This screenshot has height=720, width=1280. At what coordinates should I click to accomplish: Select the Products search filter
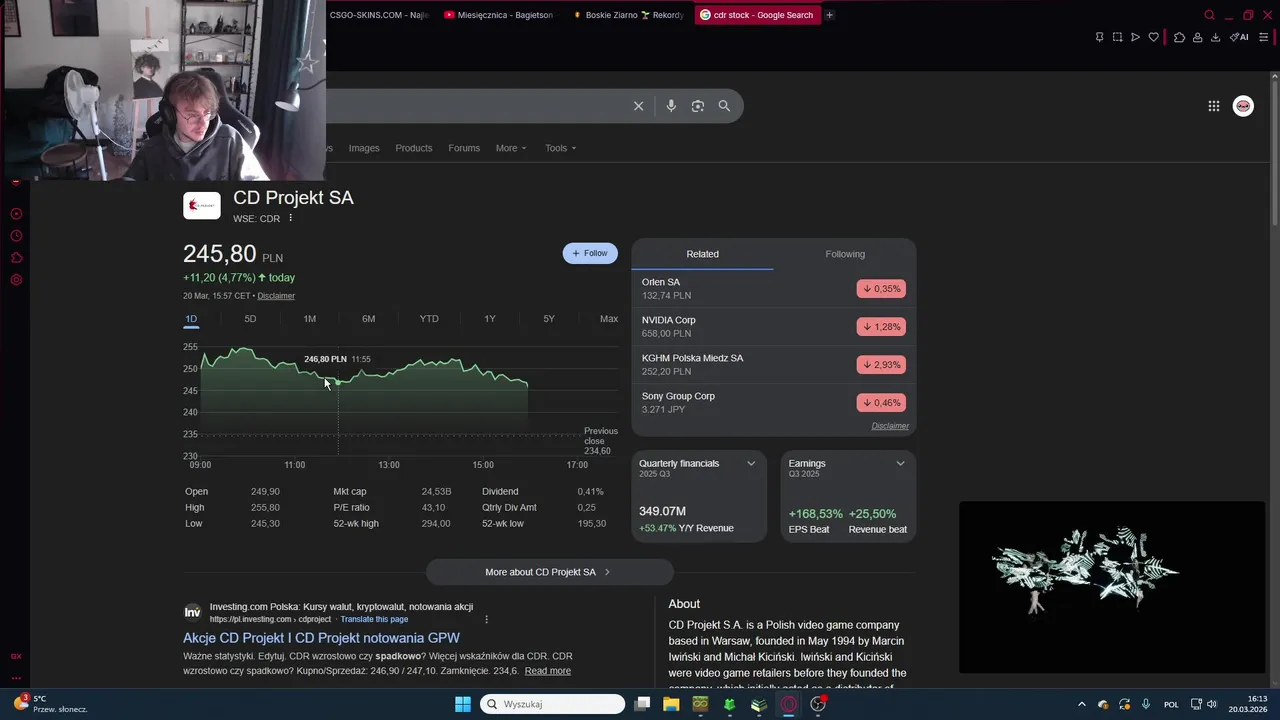pyautogui.click(x=414, y=148)
